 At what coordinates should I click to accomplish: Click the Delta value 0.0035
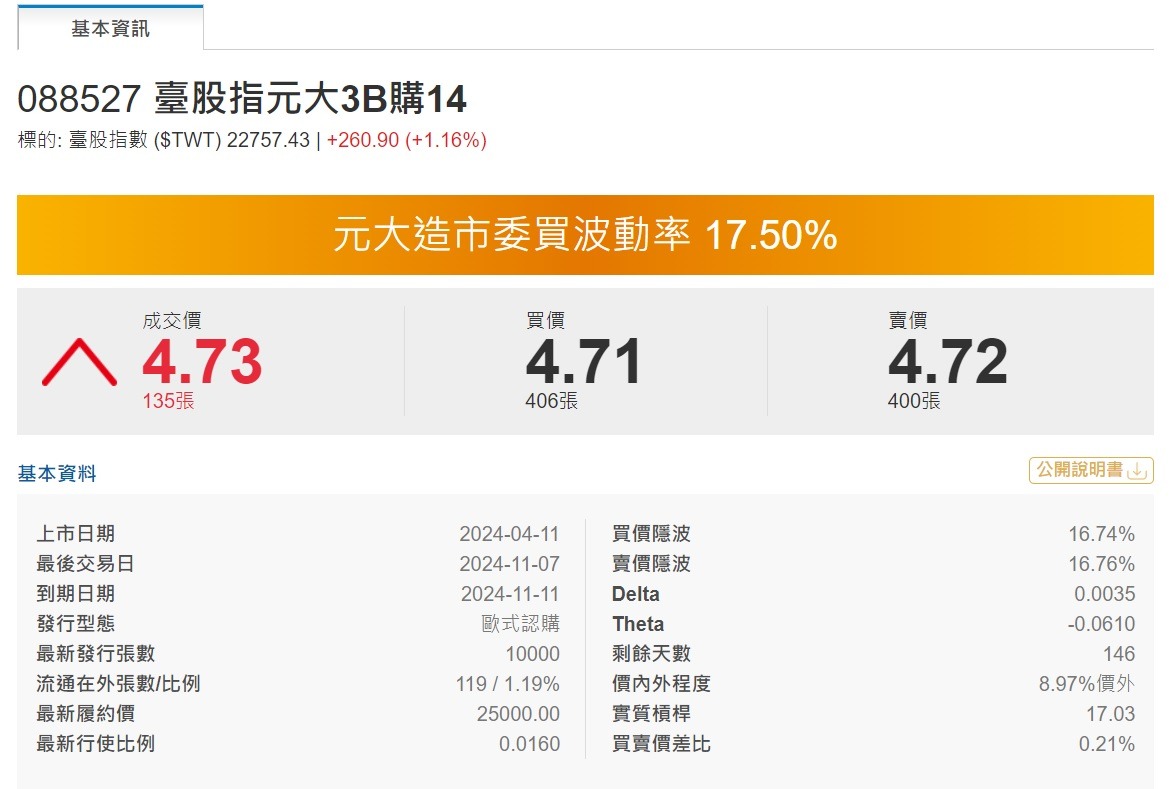point(1104,594)
